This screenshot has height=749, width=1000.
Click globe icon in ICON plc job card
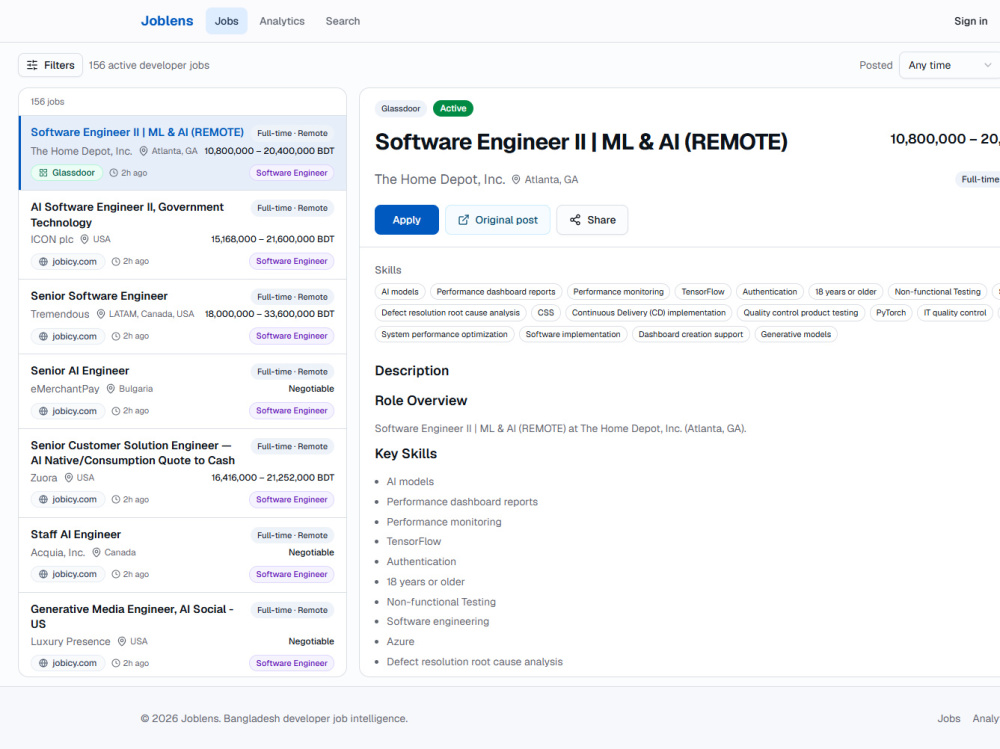pos(43,262)
